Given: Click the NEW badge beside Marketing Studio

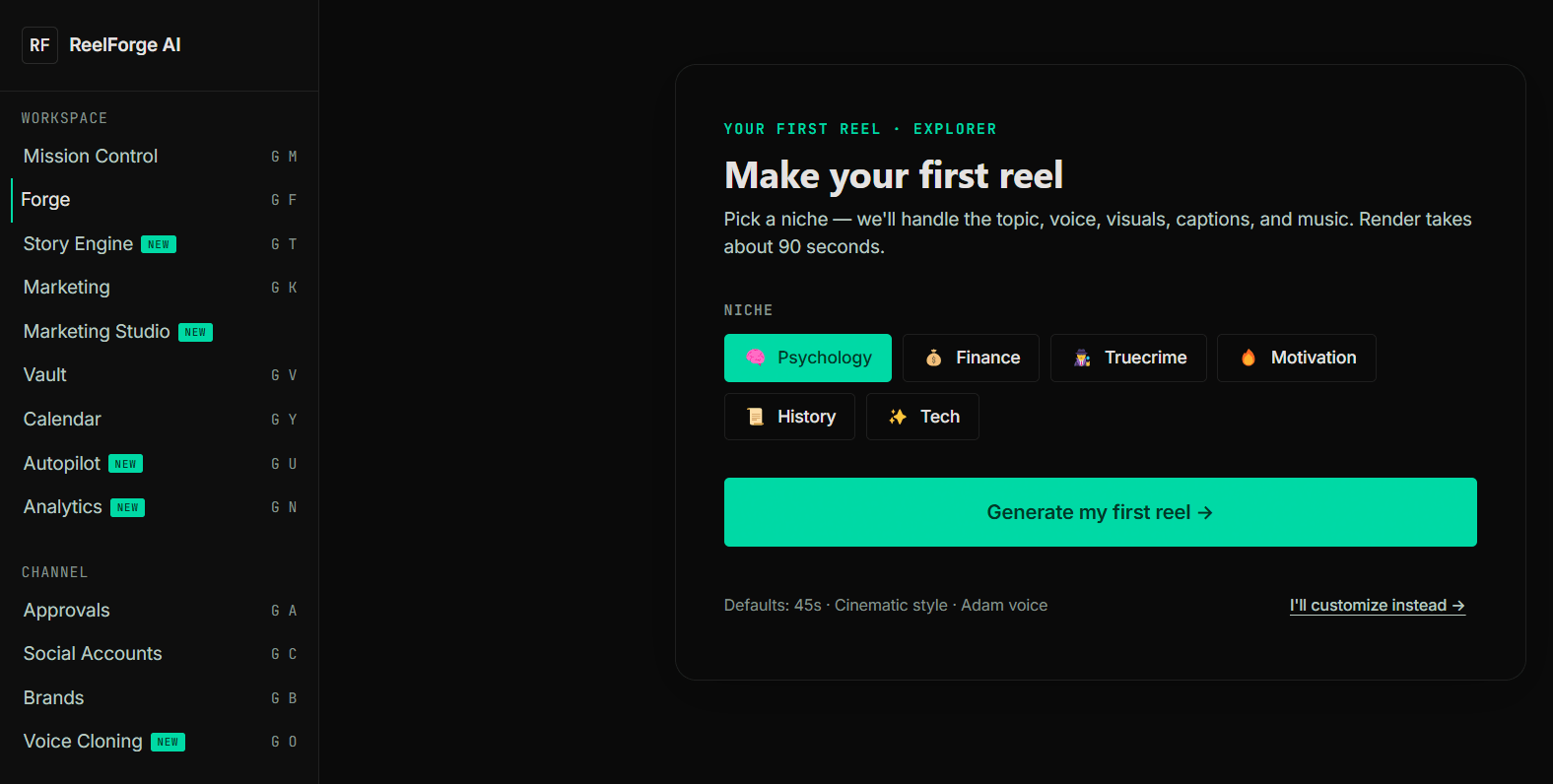Looking at the screenshot, I should coord(195,332).
